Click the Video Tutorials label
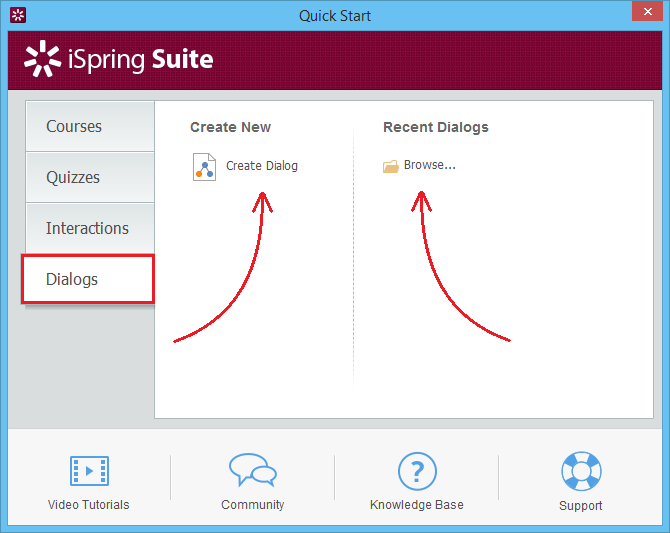 (88, 505)
